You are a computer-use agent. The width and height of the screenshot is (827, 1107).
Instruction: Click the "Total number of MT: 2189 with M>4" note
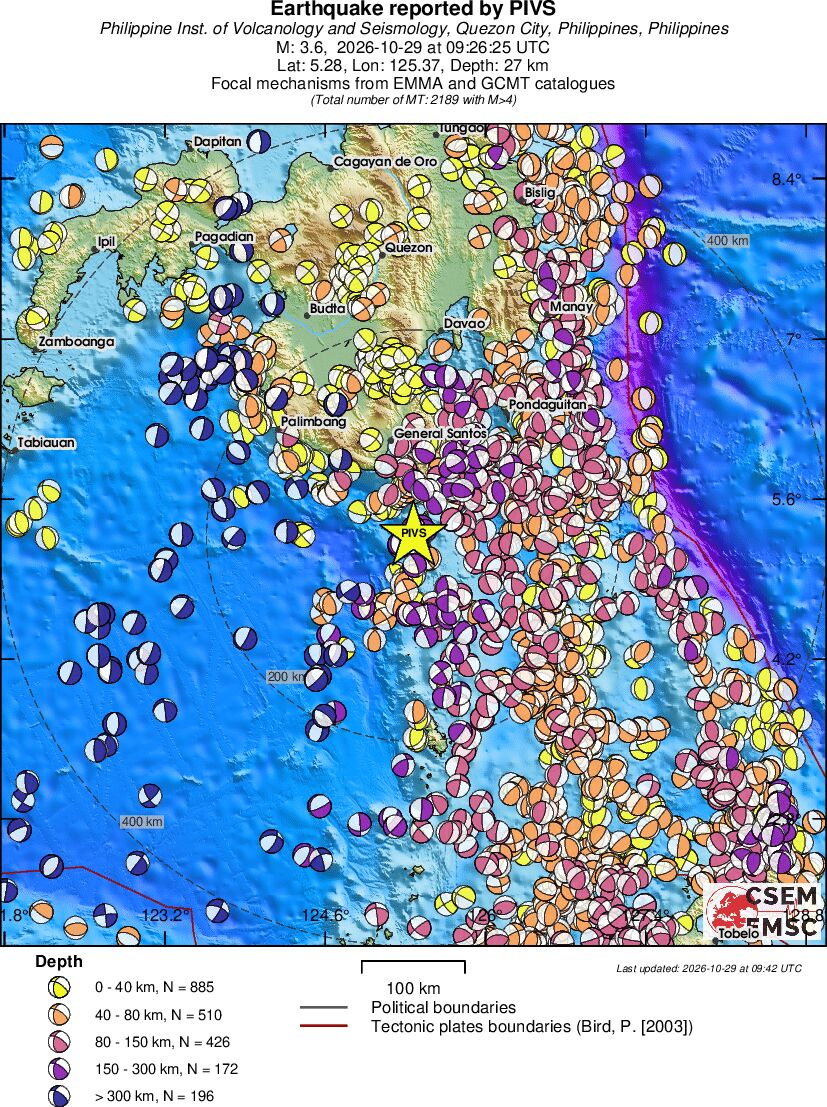[413, 100]
